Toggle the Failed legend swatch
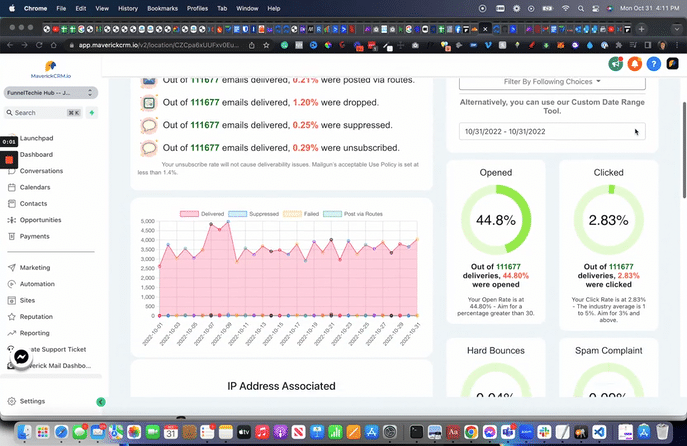Image resolution: width=687 pixels, height=446 pixels. [x=292, y=214]
